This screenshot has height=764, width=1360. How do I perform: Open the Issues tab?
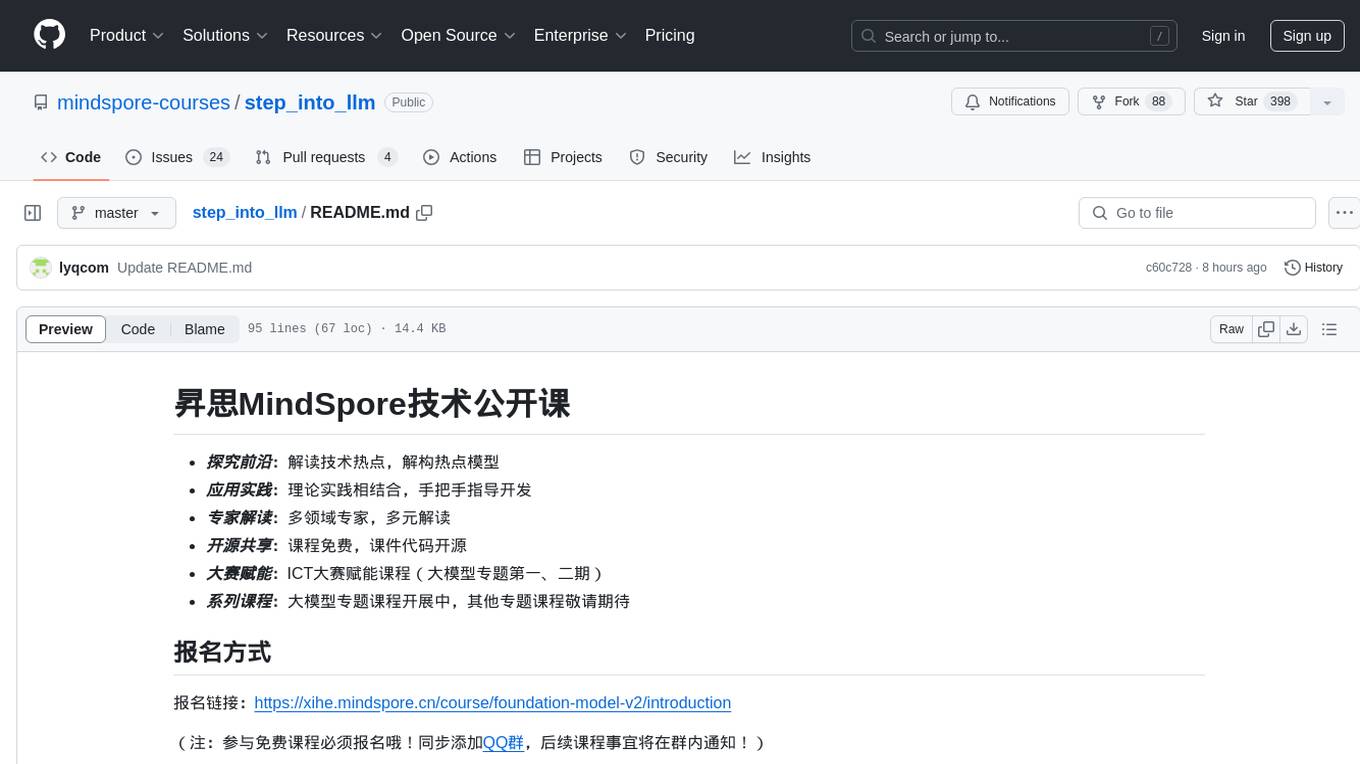(177, 157)
